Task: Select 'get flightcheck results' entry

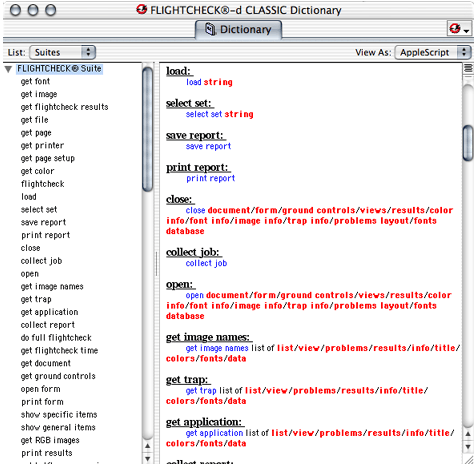Action: [65, 107]
